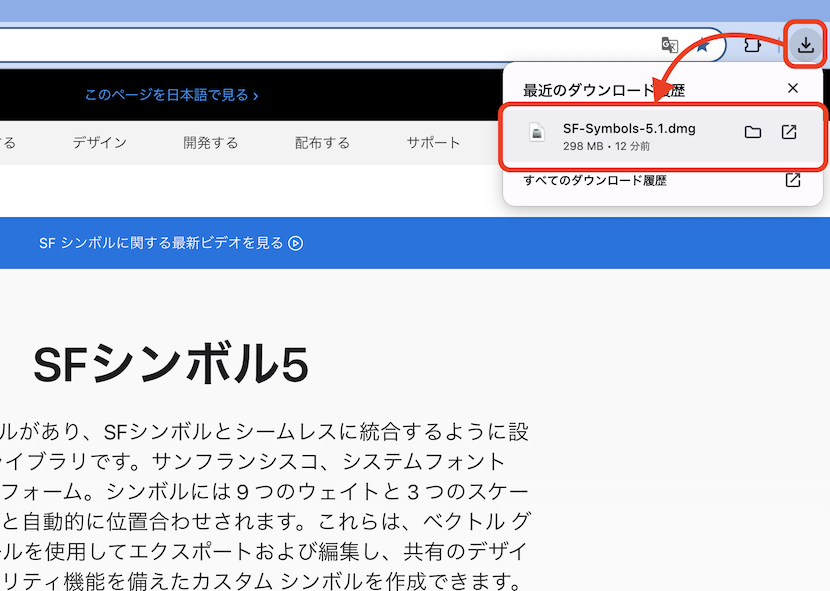This screenshot has width=830, height=591.
Task: Click the open-in-new-tab icon beside すべてのダウンロード履歴
Action: (793, 181)
